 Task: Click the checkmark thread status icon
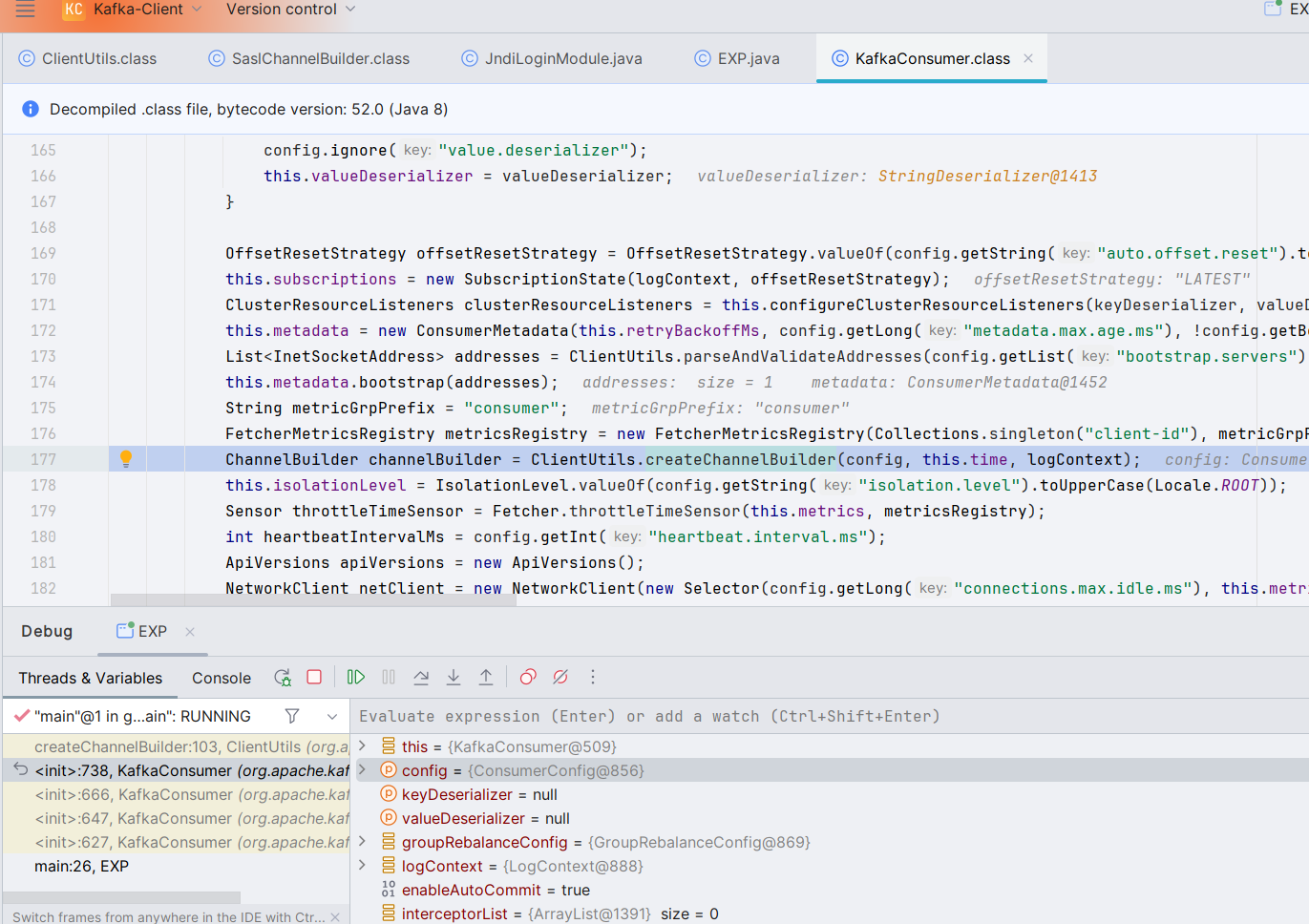[21, 716]
